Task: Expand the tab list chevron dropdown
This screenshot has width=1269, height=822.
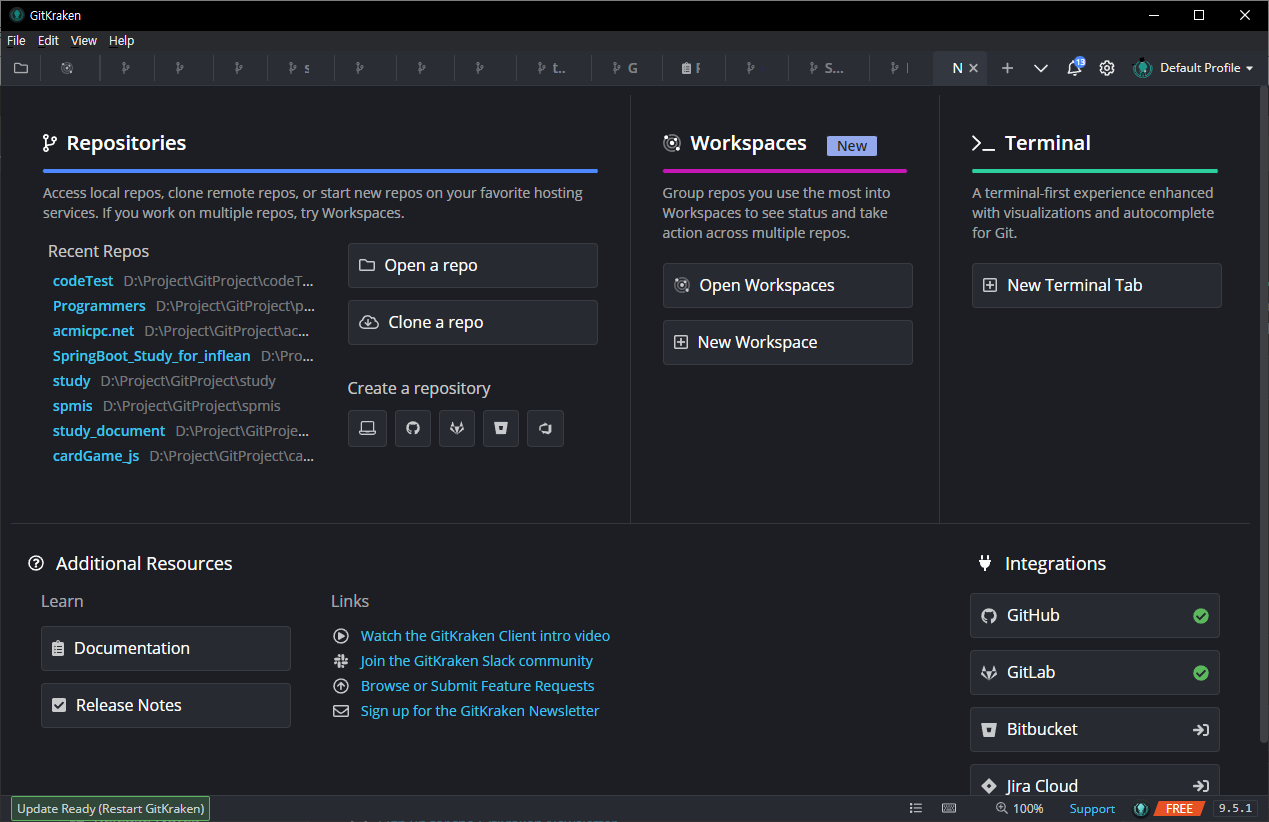Action: pyautogui.click(x=1040, y=68)
